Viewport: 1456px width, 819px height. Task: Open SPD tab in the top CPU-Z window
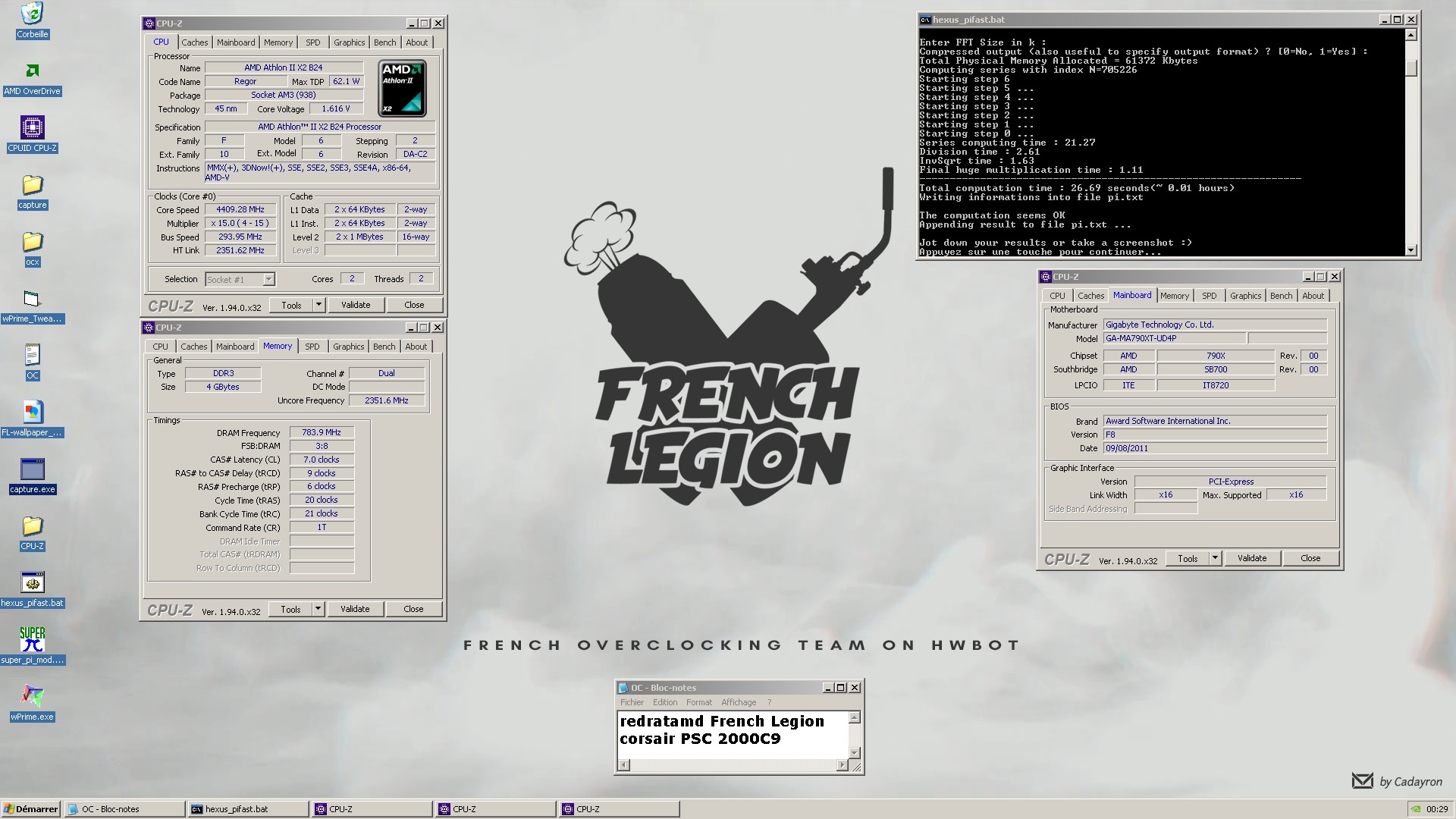[313, 42]
